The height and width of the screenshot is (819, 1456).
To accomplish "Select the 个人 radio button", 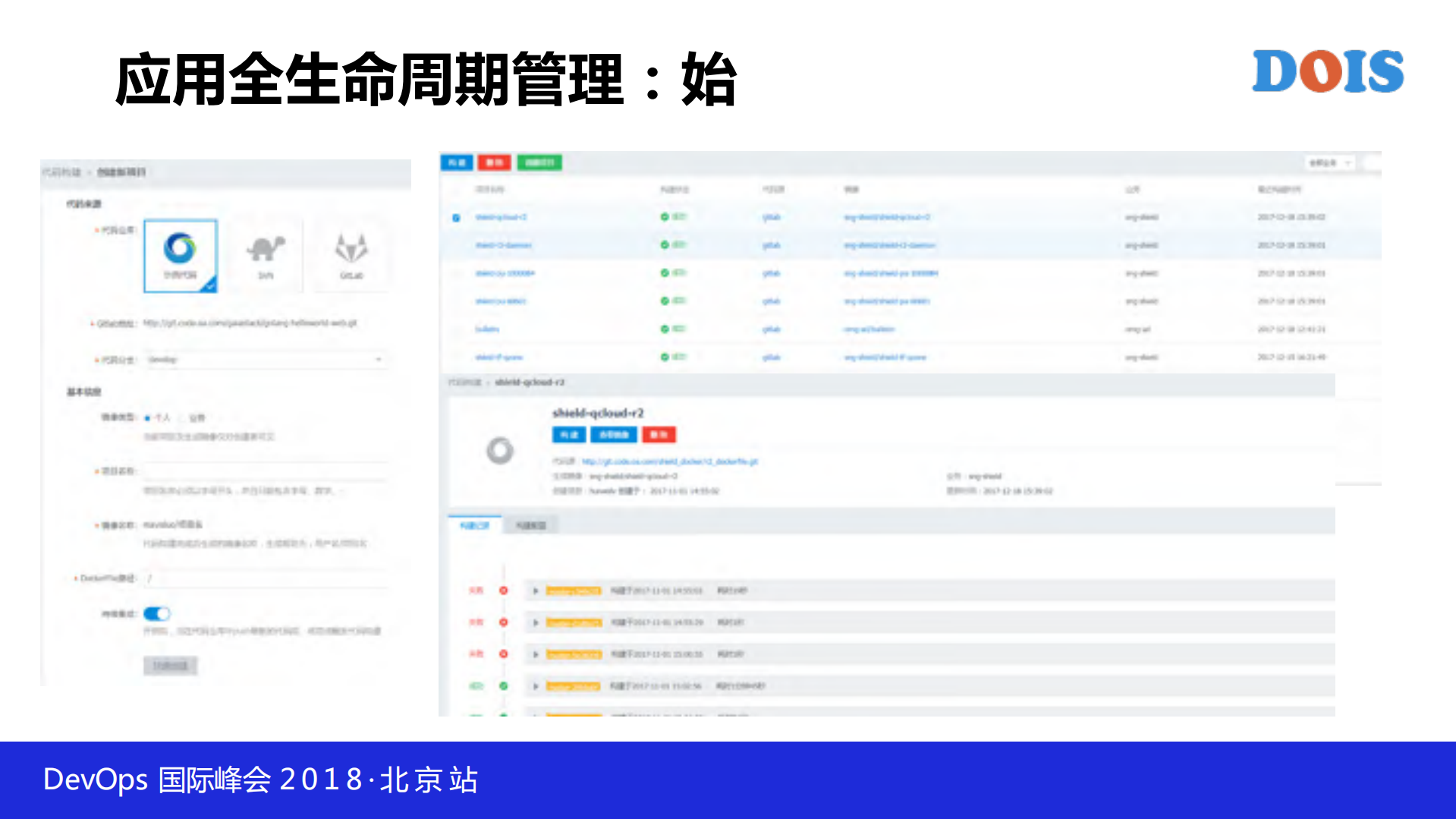I will [x=148, y=417].
